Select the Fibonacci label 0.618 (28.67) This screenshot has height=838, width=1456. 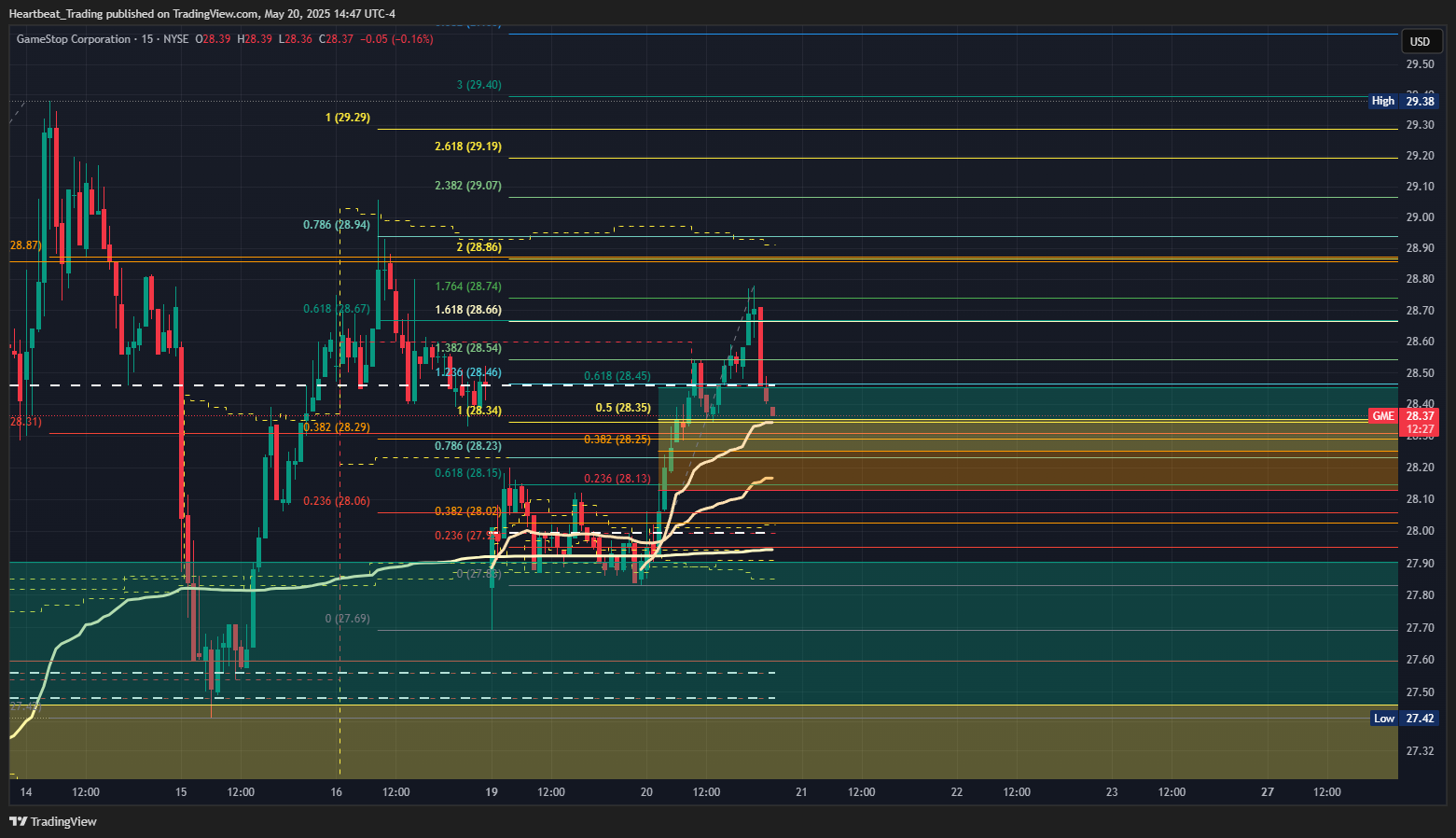pos(337,309)
